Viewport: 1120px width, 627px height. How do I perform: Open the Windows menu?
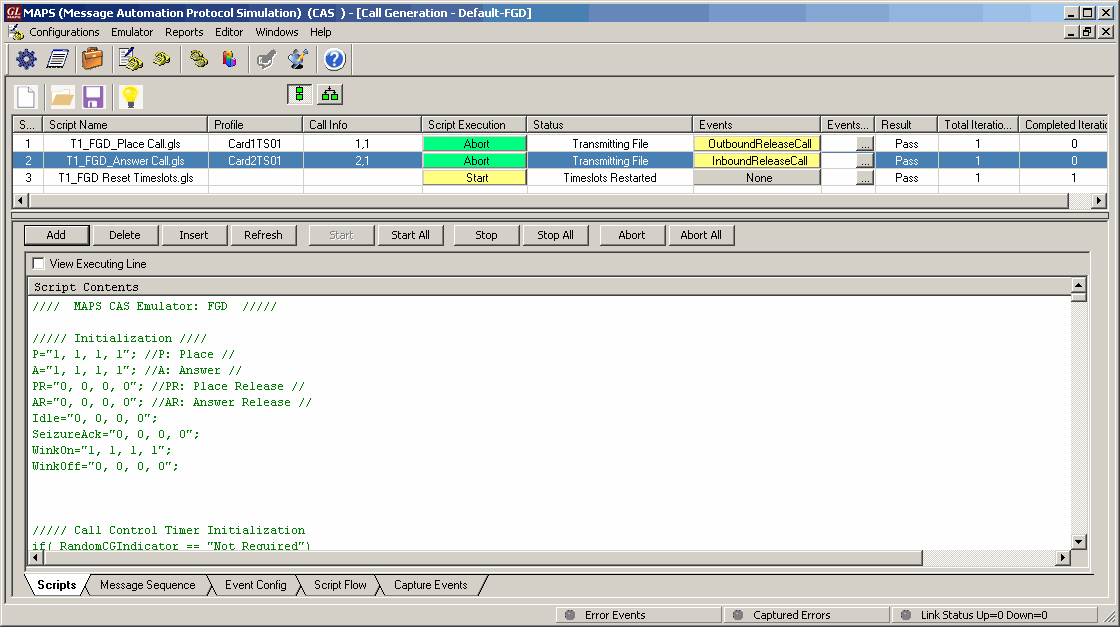click(x=277, y=32)
